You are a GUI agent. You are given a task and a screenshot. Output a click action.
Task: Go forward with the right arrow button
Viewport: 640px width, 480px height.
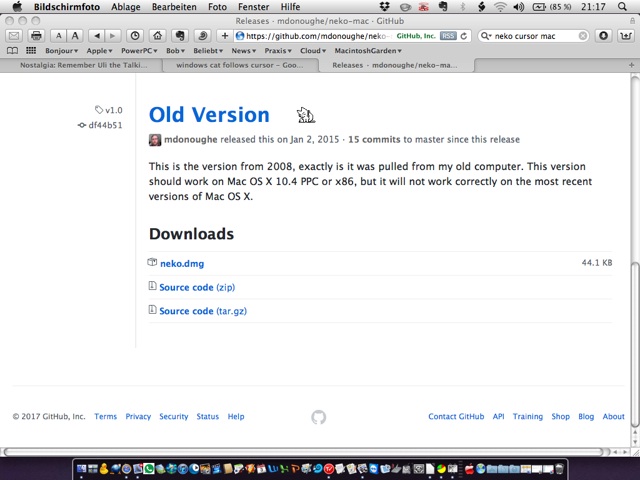[x=113, y=36]
